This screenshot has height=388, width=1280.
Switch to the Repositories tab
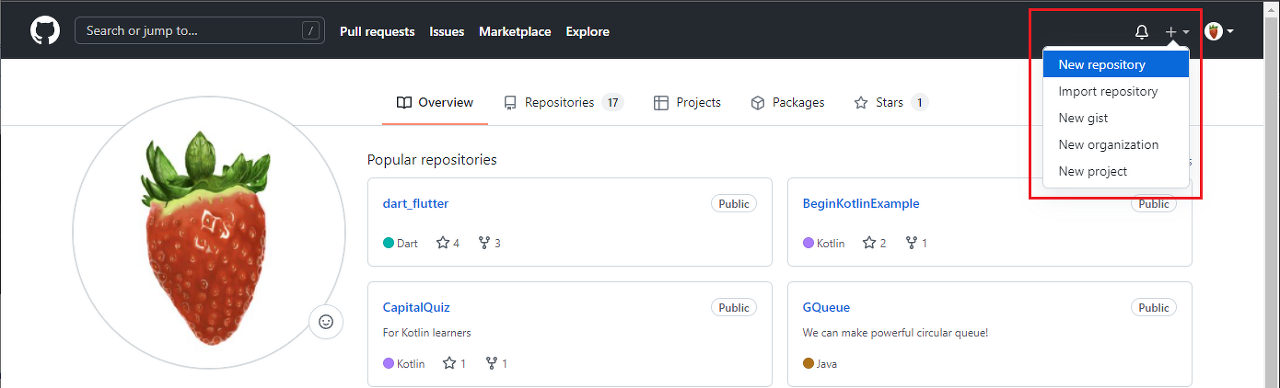pos(564,102)
